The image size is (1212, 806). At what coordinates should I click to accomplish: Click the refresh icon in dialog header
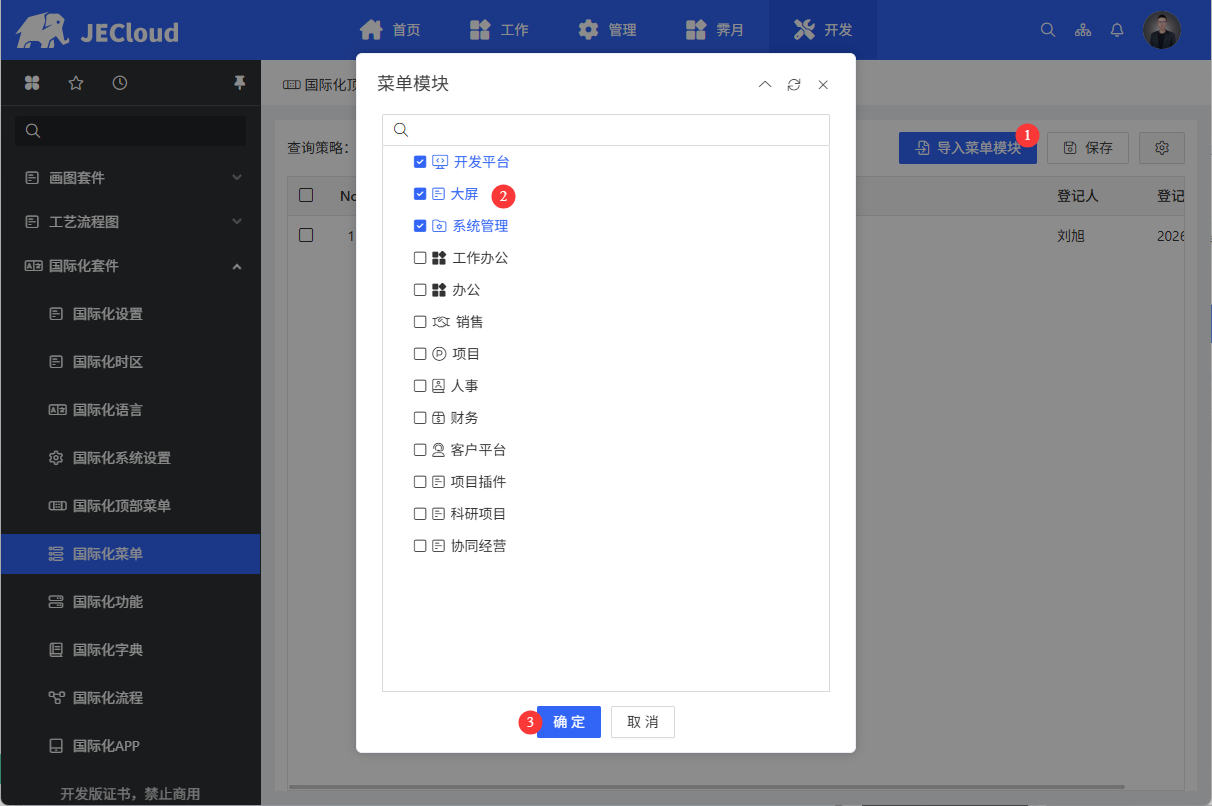tap(794, 85)
